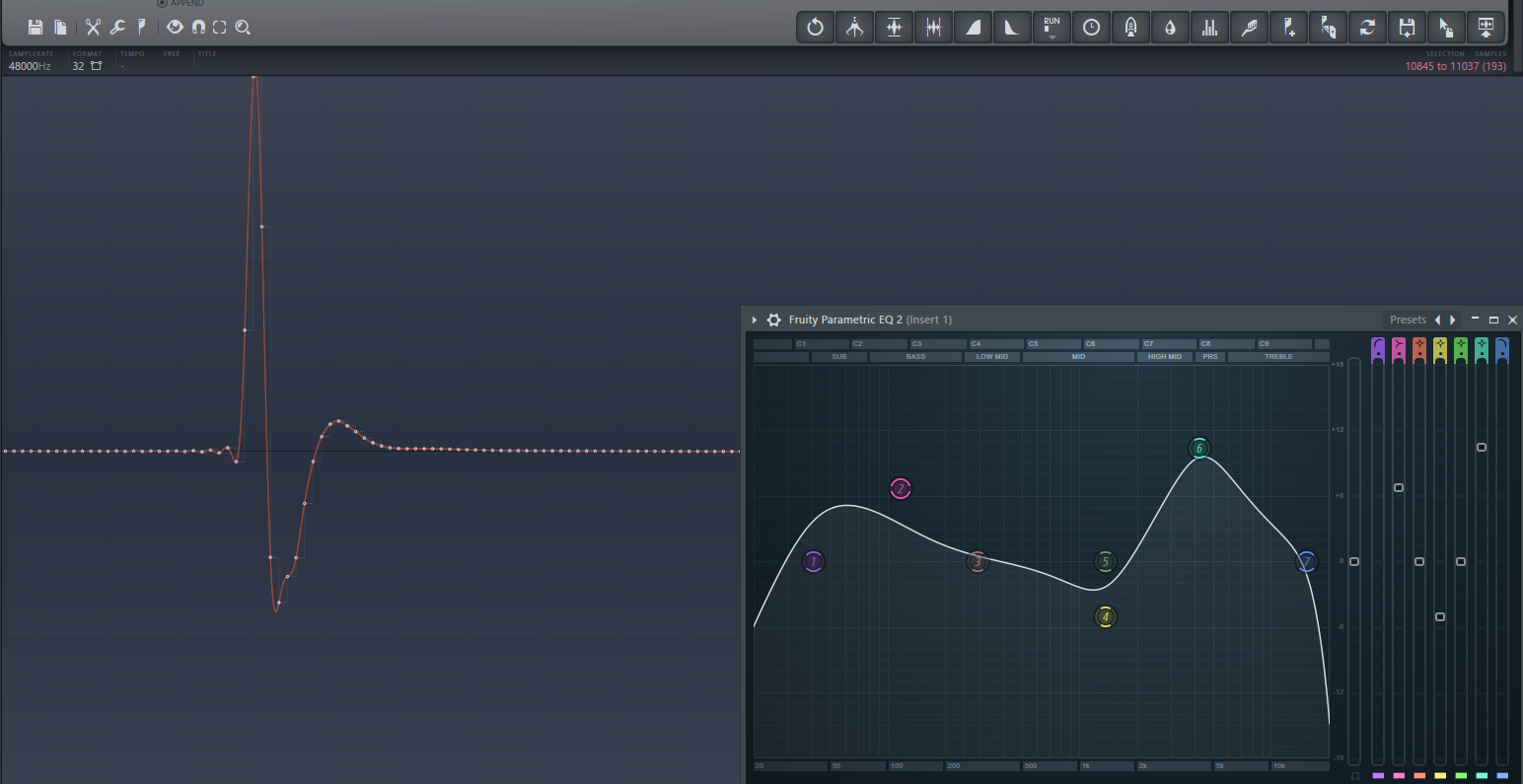This screenshot has height=784, width=1523.
Task: Click EQ band 2 pink node
Action: tap(900, 488)
